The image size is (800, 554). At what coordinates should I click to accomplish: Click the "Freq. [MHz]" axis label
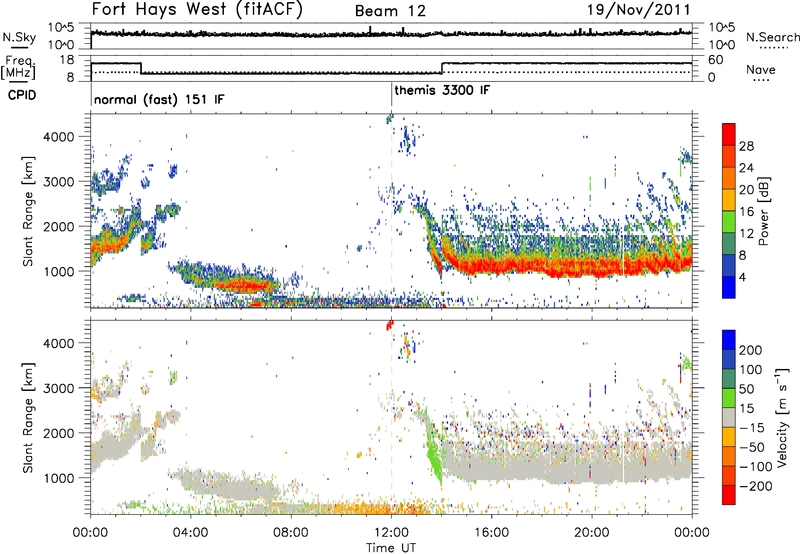pyautogui.click(x=18, y=68)
